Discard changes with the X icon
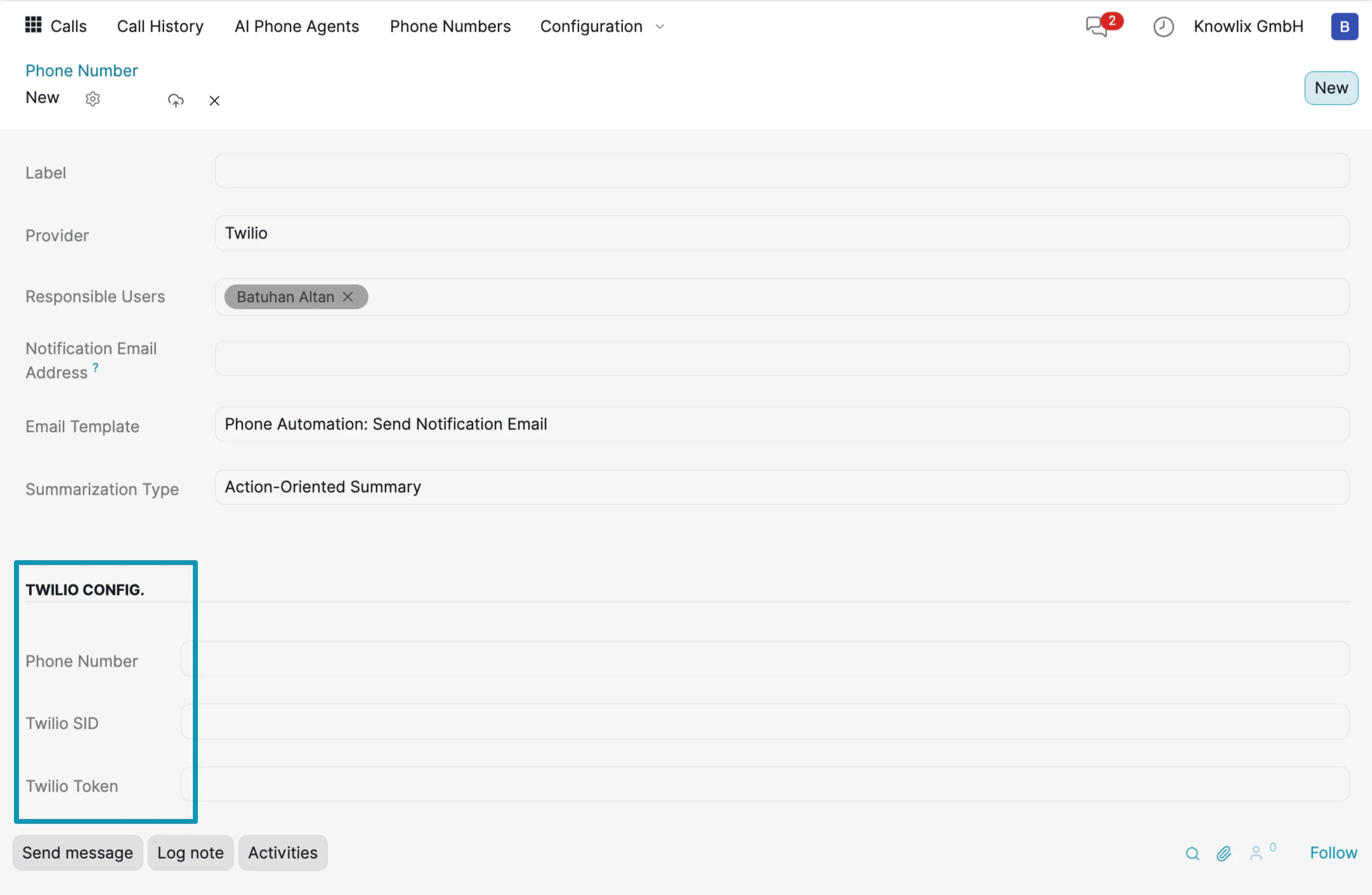The width and height of the screenshot is (1372, 895). [214, 100]
